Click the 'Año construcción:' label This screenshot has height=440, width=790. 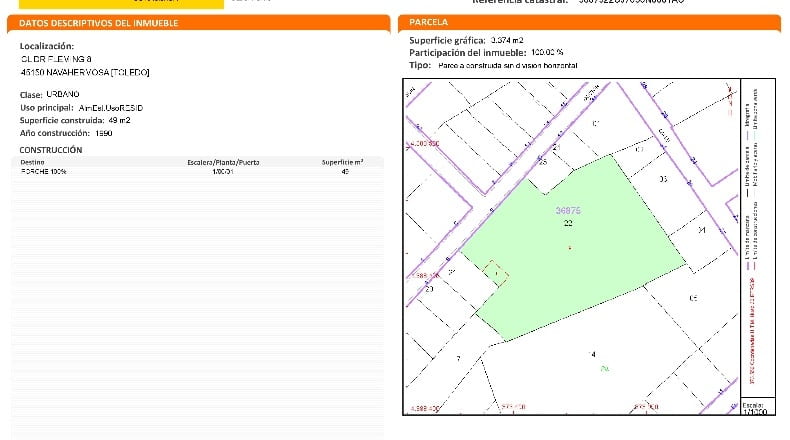pos(54,133)
